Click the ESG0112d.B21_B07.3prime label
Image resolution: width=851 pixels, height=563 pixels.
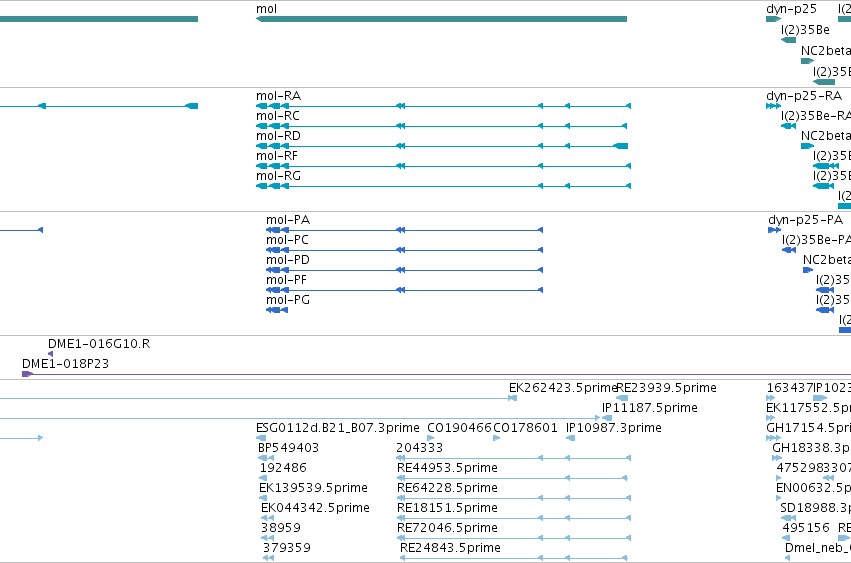[x=338, y=428]
